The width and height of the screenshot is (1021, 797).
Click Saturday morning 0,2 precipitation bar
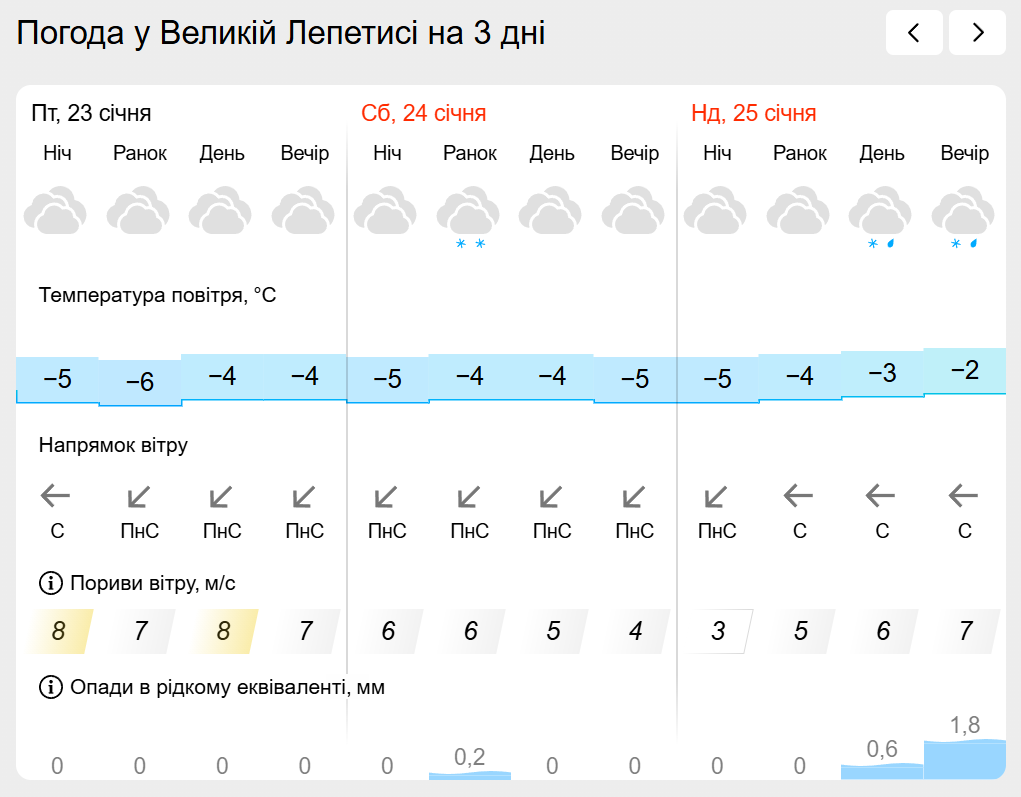(x=469, y=773)
